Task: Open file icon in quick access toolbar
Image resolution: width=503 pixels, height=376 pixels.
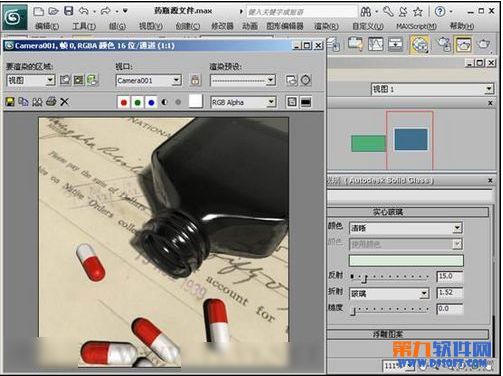Action: [x=53, y=11]
